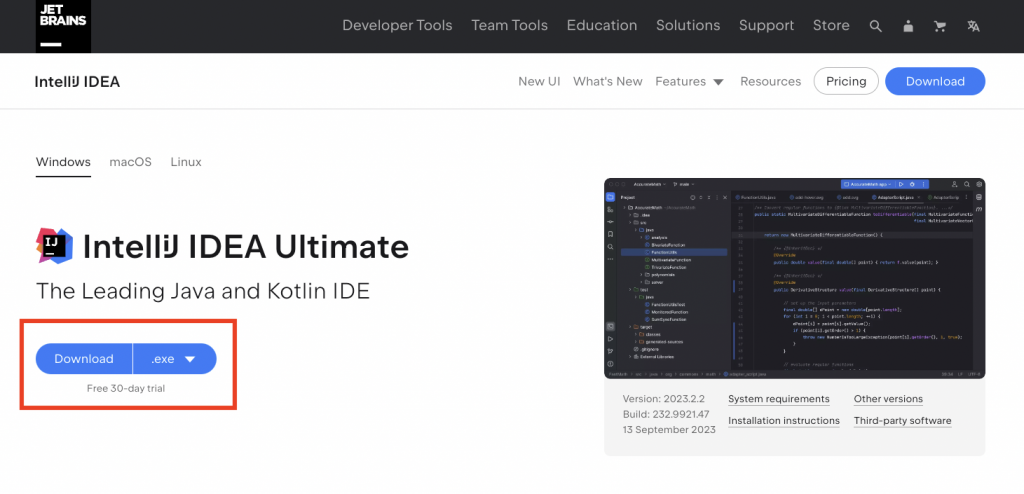Screen dimensions: 1024x494
Task: Open the shopping cart icon
Action: (940, 26)
